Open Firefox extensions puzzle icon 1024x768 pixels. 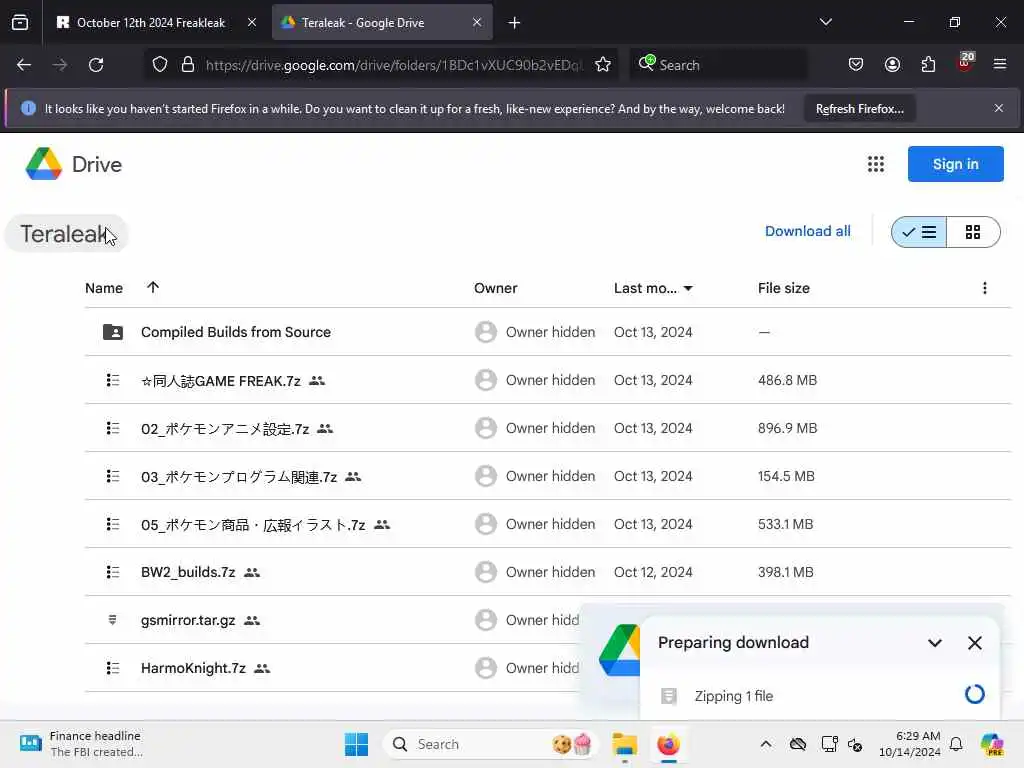click(x=928, y=65)
